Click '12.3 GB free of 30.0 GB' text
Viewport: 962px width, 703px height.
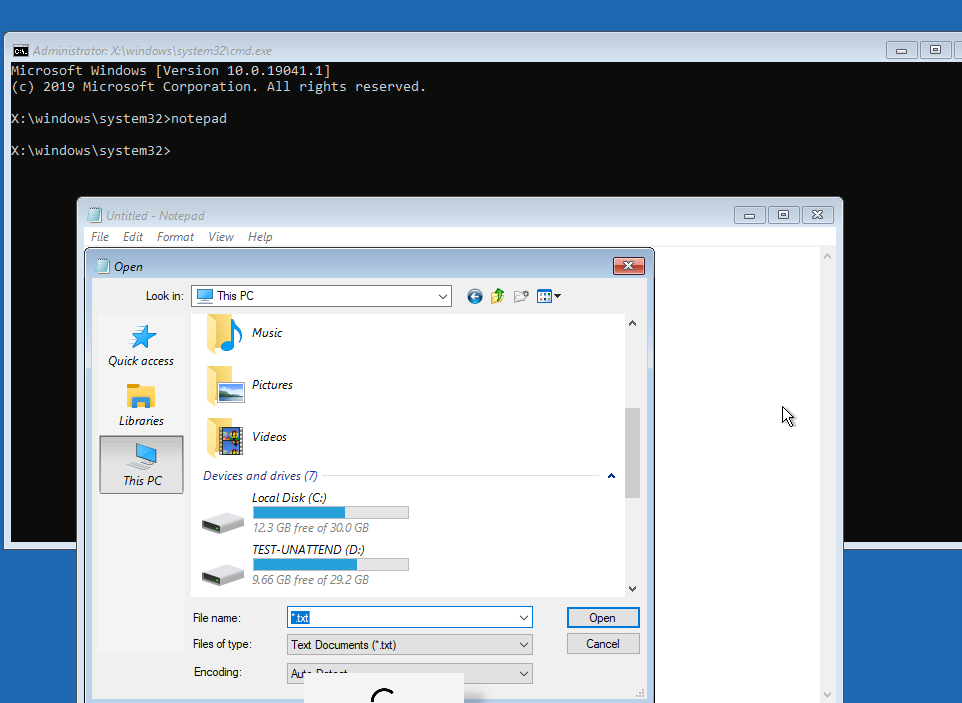coord(310,528)
